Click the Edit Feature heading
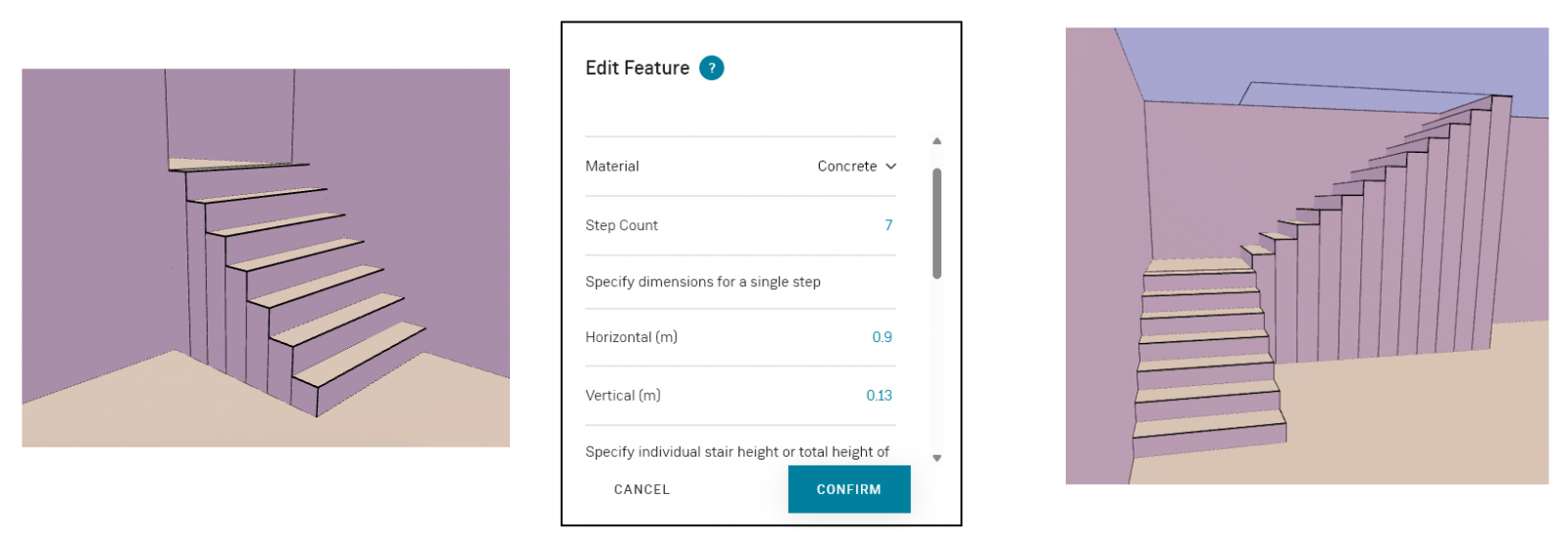The image size is (1568, 537). 637,68
